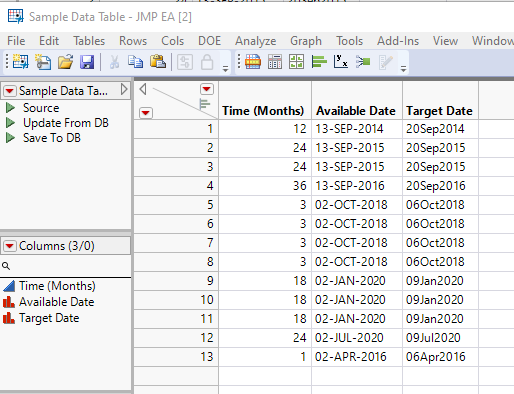Open the Tables menu
Viewport: 514px width, 394px height.
click(89, 41)
